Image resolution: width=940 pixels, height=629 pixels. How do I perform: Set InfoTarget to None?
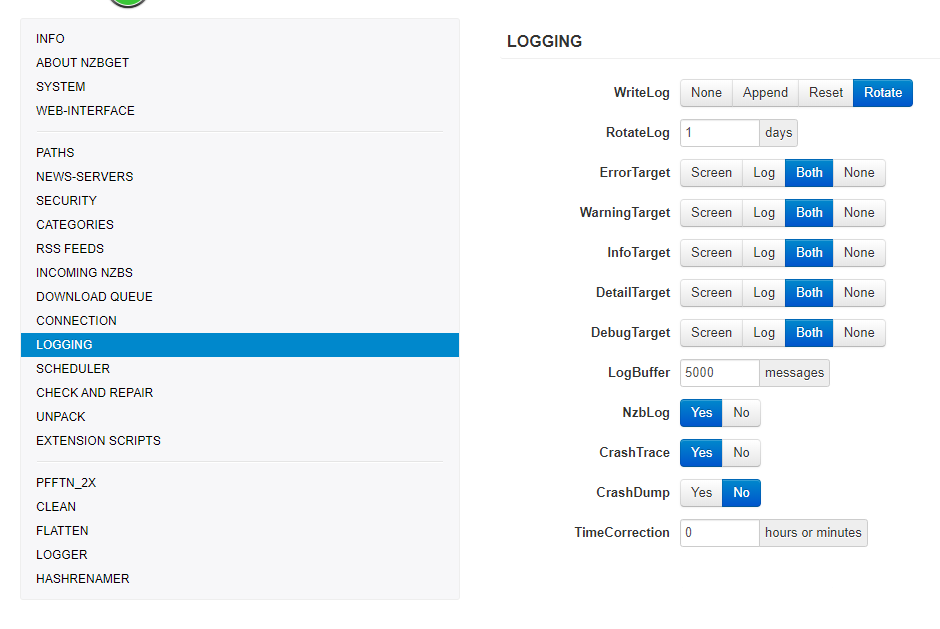pos(859,253)
